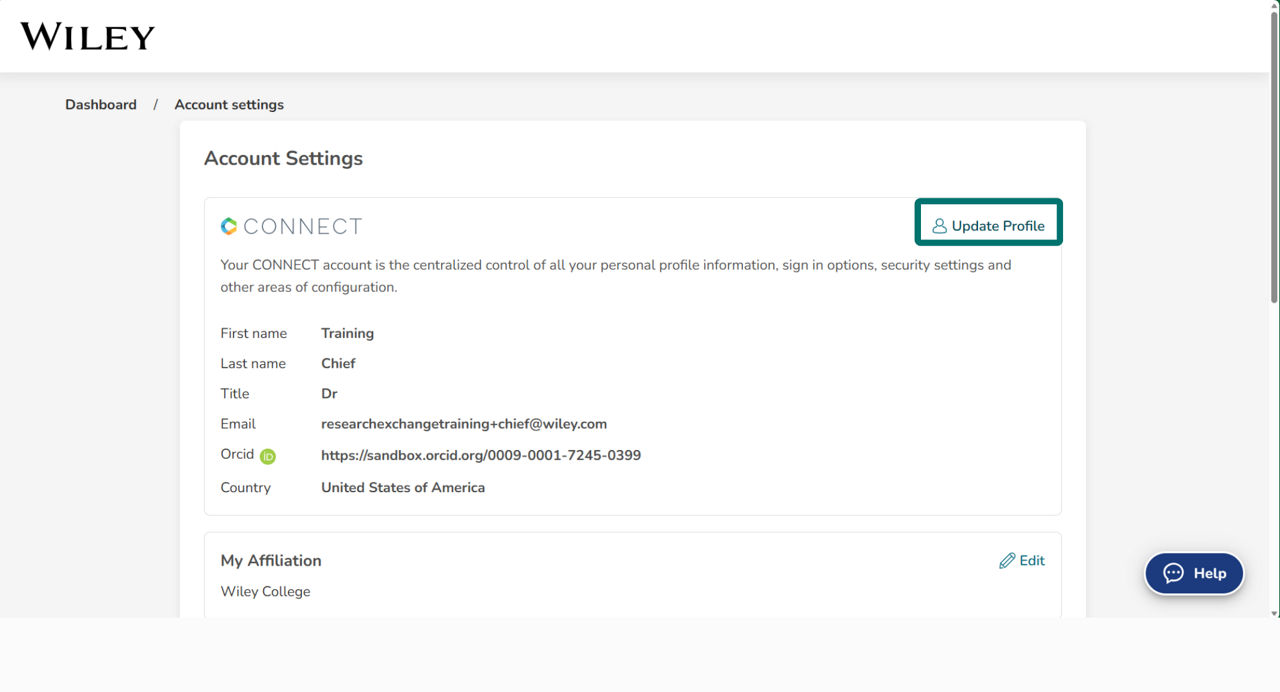Click the email researchexchangetraining+chief@wiley.com
Screen dimensions: 1280x692
[464, 424]
